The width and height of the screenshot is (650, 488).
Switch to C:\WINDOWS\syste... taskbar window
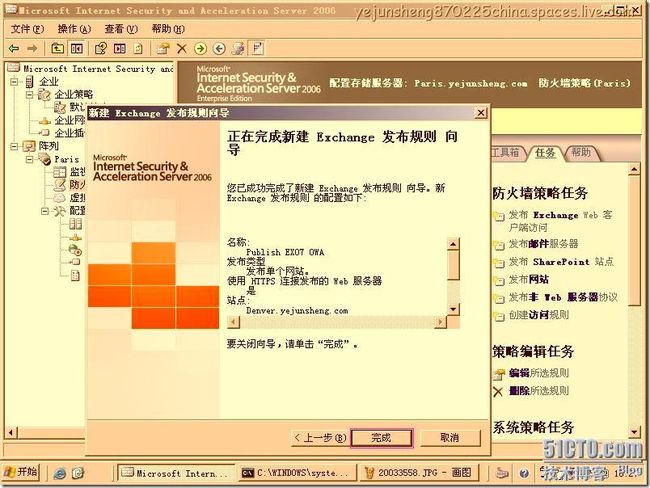coord(295,473)
